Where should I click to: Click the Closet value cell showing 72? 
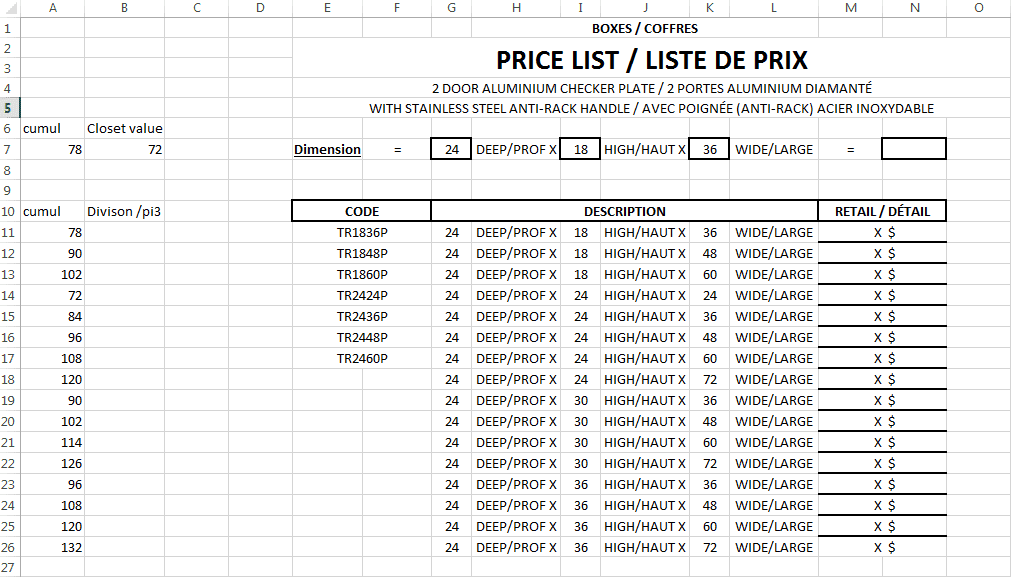click(124, 149)
